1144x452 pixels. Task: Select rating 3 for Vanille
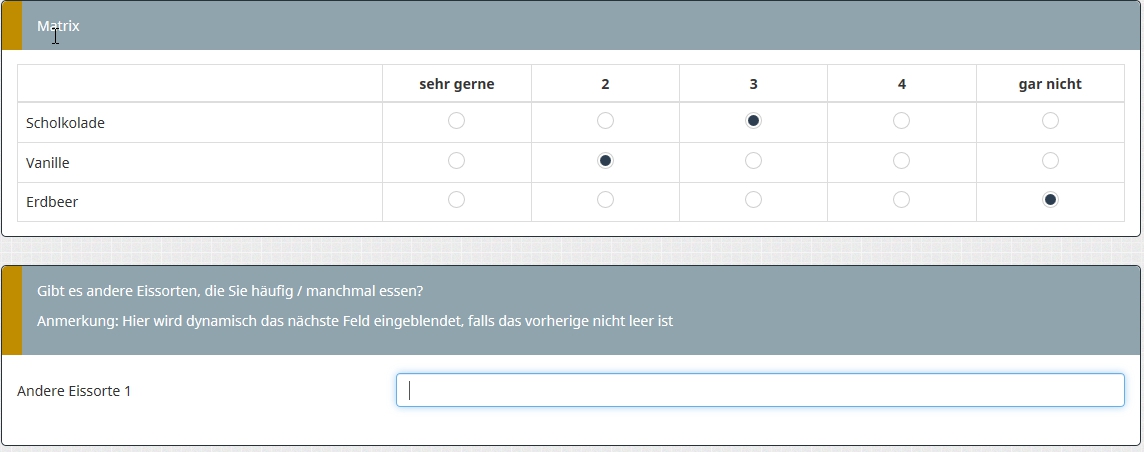[x=753, y=161]
